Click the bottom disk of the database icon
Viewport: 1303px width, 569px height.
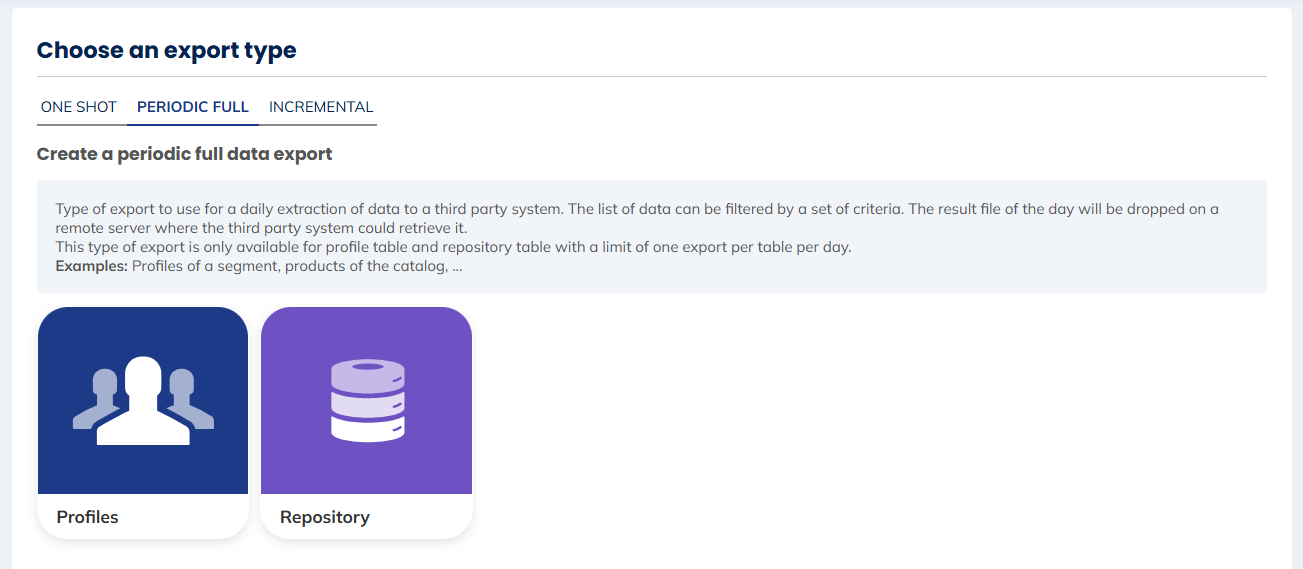pos(367,429)
